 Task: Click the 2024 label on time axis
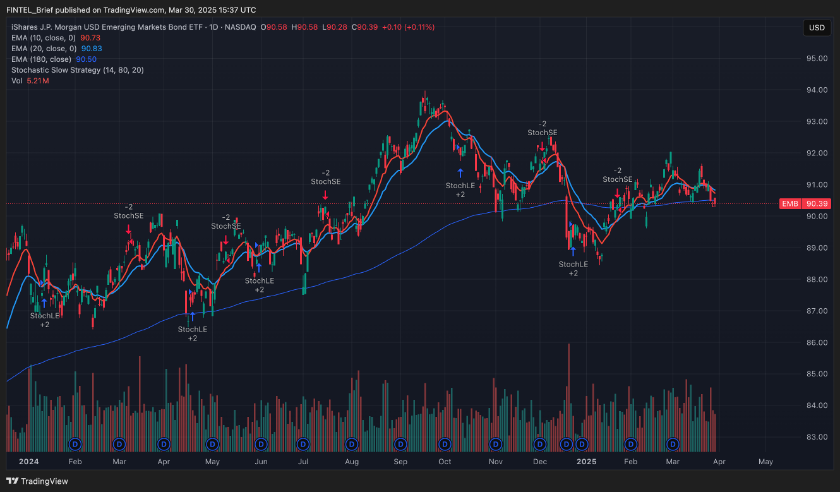tap(28, 461)
